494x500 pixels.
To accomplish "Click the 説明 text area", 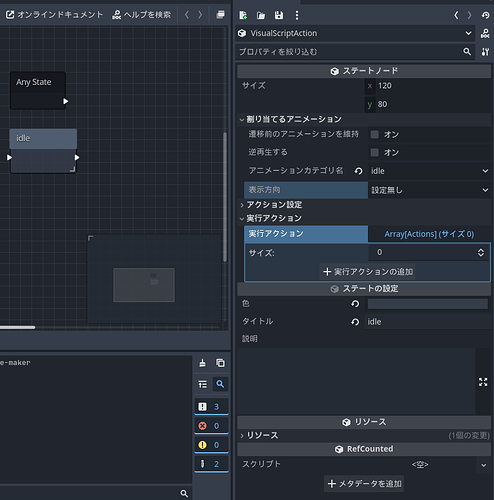I will tap(356, 381).
